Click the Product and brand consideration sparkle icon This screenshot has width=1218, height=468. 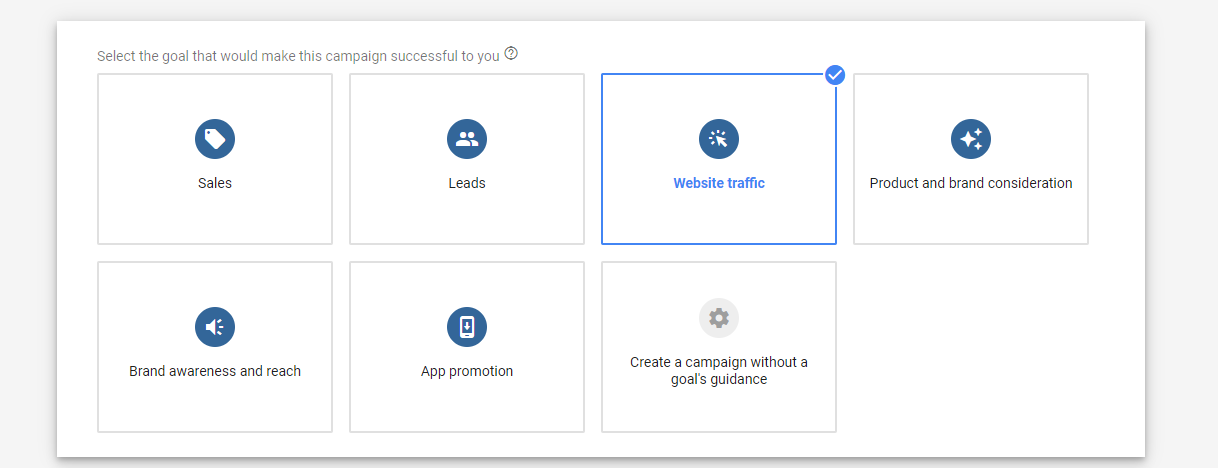pyautogui.click(x=971, y=138)
